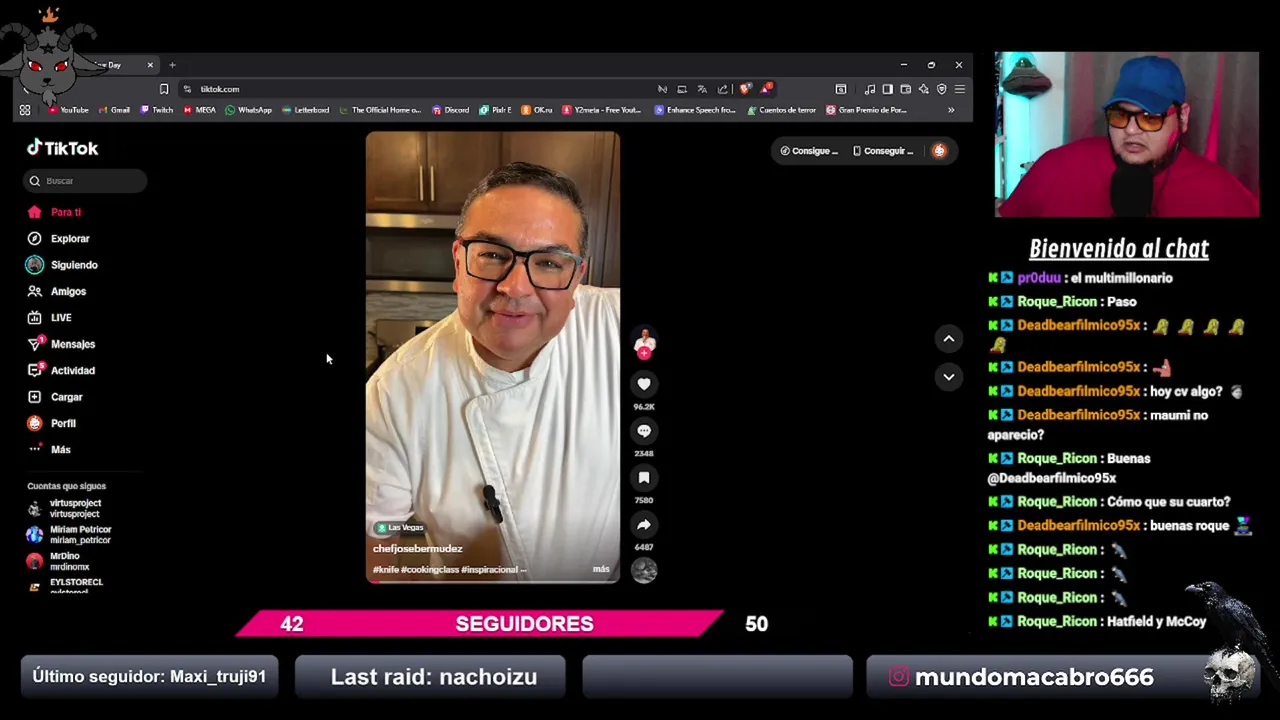Open Enhance Speech bookmark

point(695,110)
